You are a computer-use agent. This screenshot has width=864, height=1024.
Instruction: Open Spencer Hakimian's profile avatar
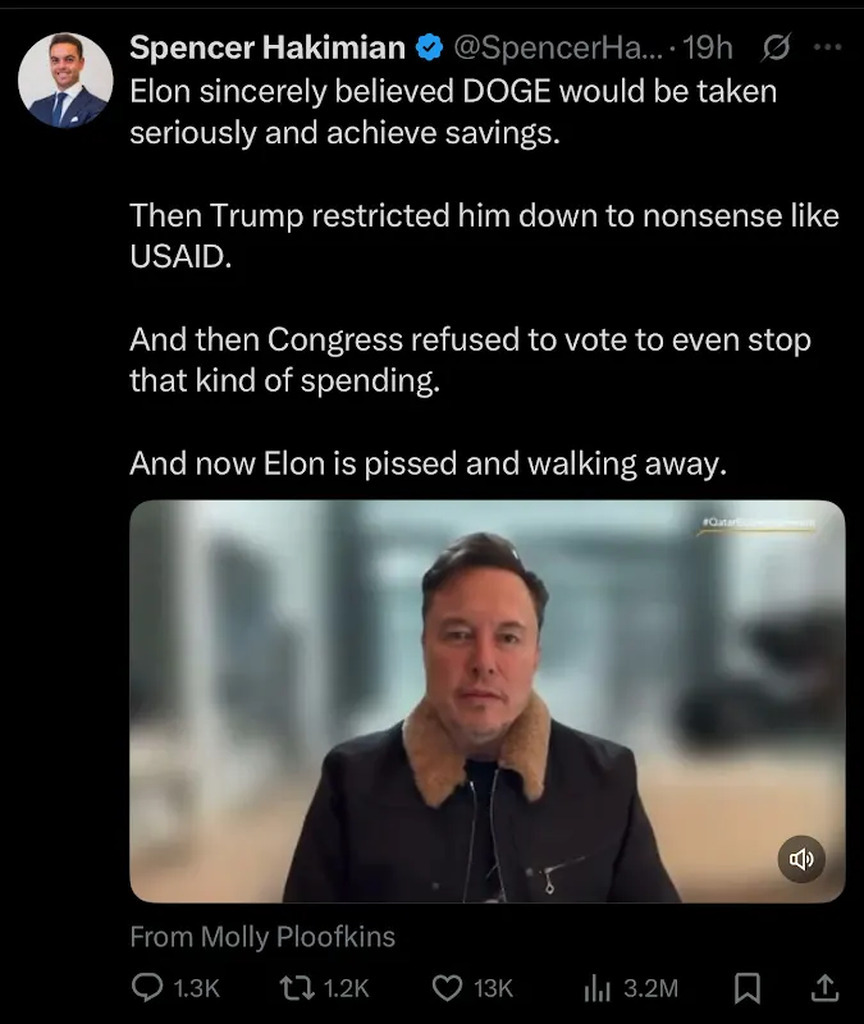(x=65, y=80)
